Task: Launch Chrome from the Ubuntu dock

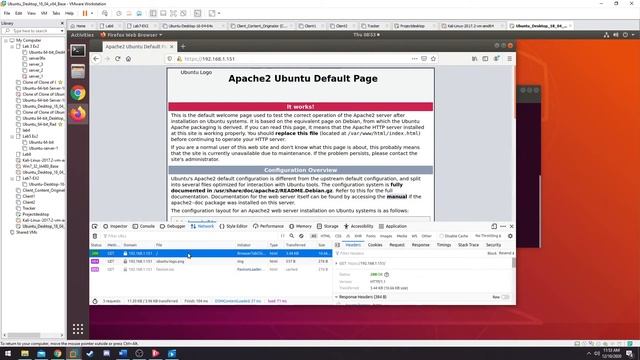Action: [78, 93]
